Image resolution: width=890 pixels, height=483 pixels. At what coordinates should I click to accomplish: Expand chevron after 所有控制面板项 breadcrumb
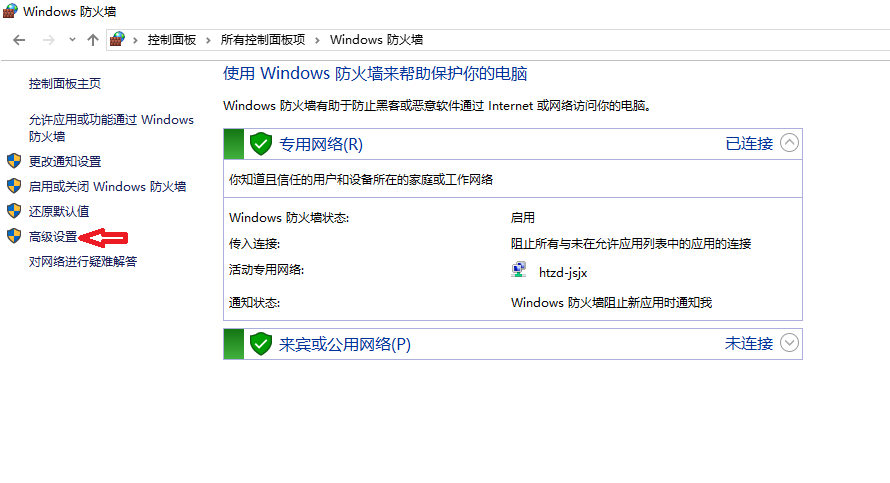317,40
